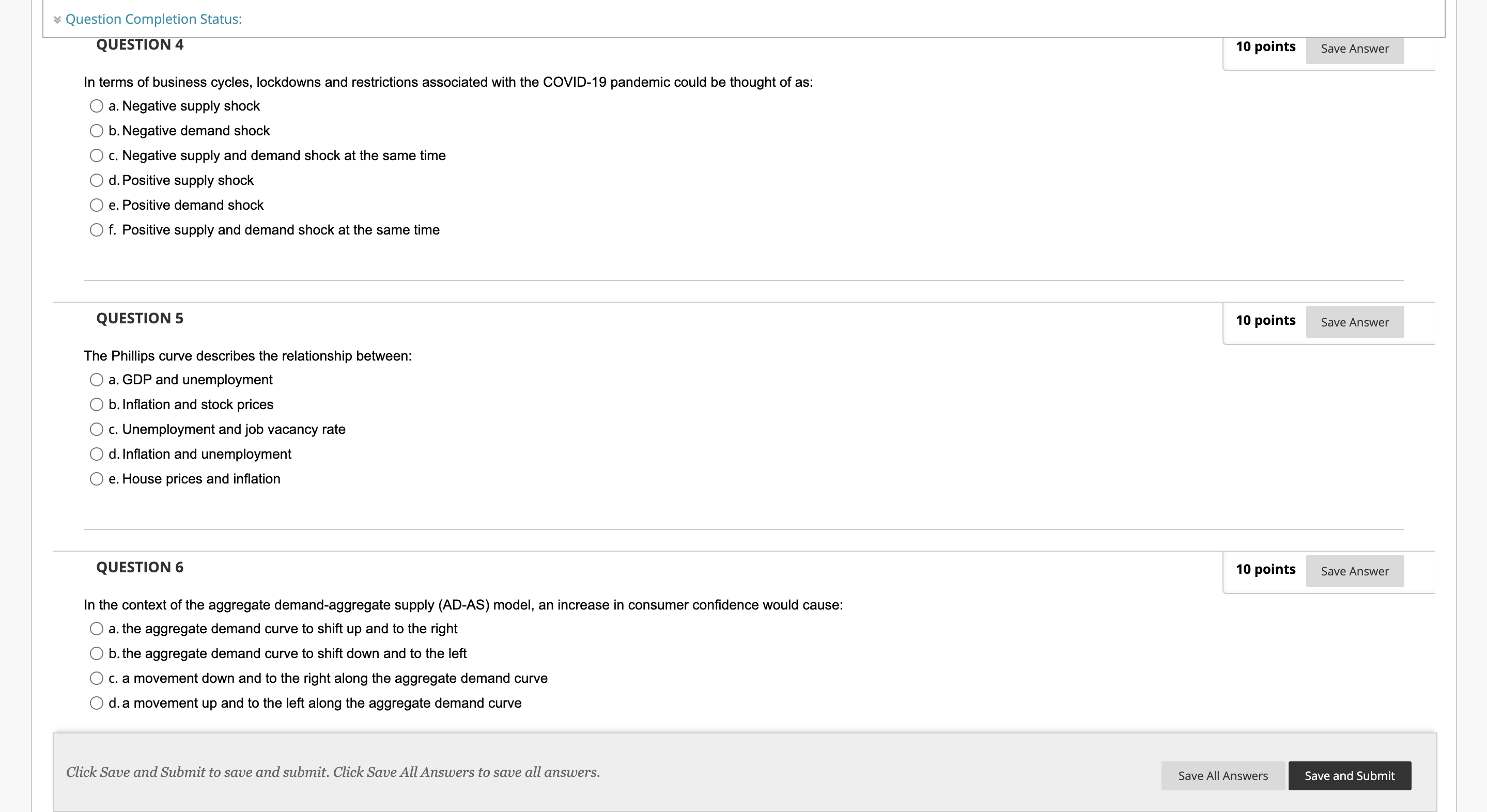Click Save Answer for Question 5
This screenshot has width=1487, height=812.
pos(1355,322)
